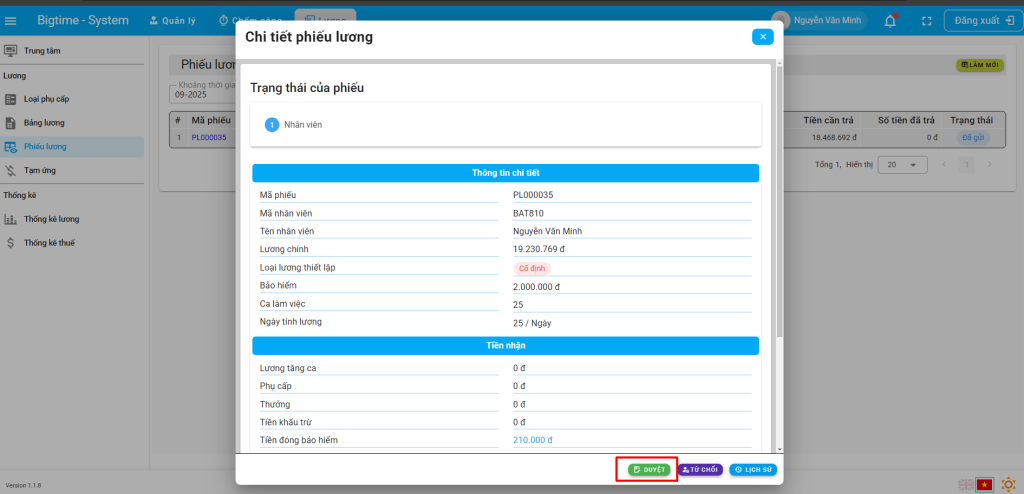Screen dimensions: 1024x494
Task: Click the Đăng xuất logout button
Action: coord(979,21)
